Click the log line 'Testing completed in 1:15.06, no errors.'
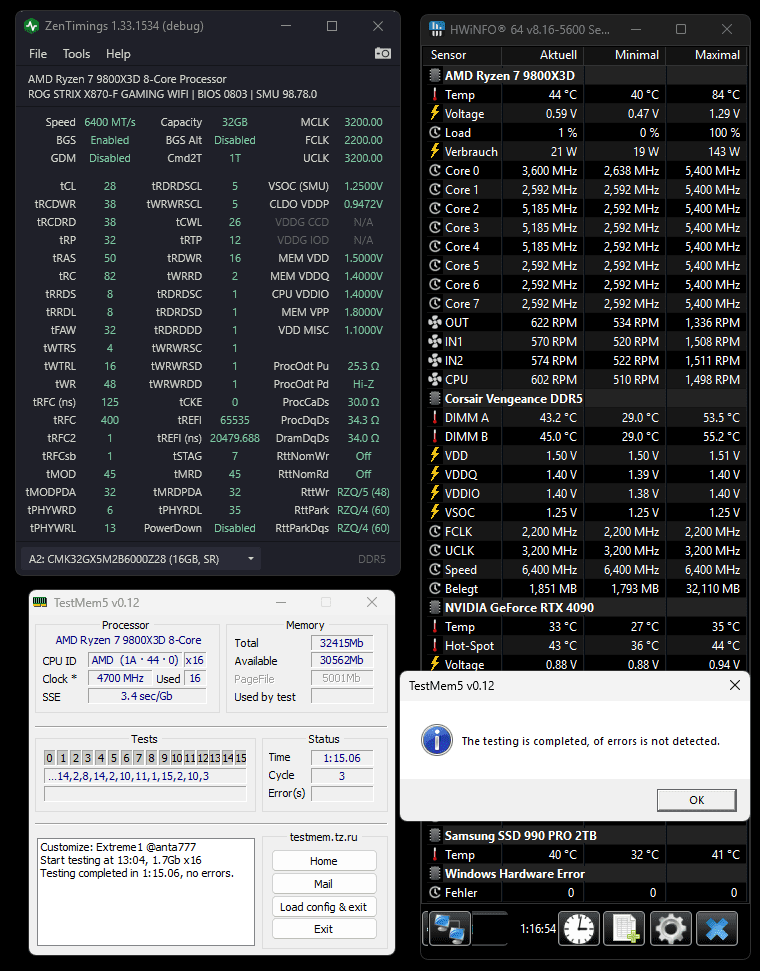The height and width of the screenshot is (971, 760). 137,873
